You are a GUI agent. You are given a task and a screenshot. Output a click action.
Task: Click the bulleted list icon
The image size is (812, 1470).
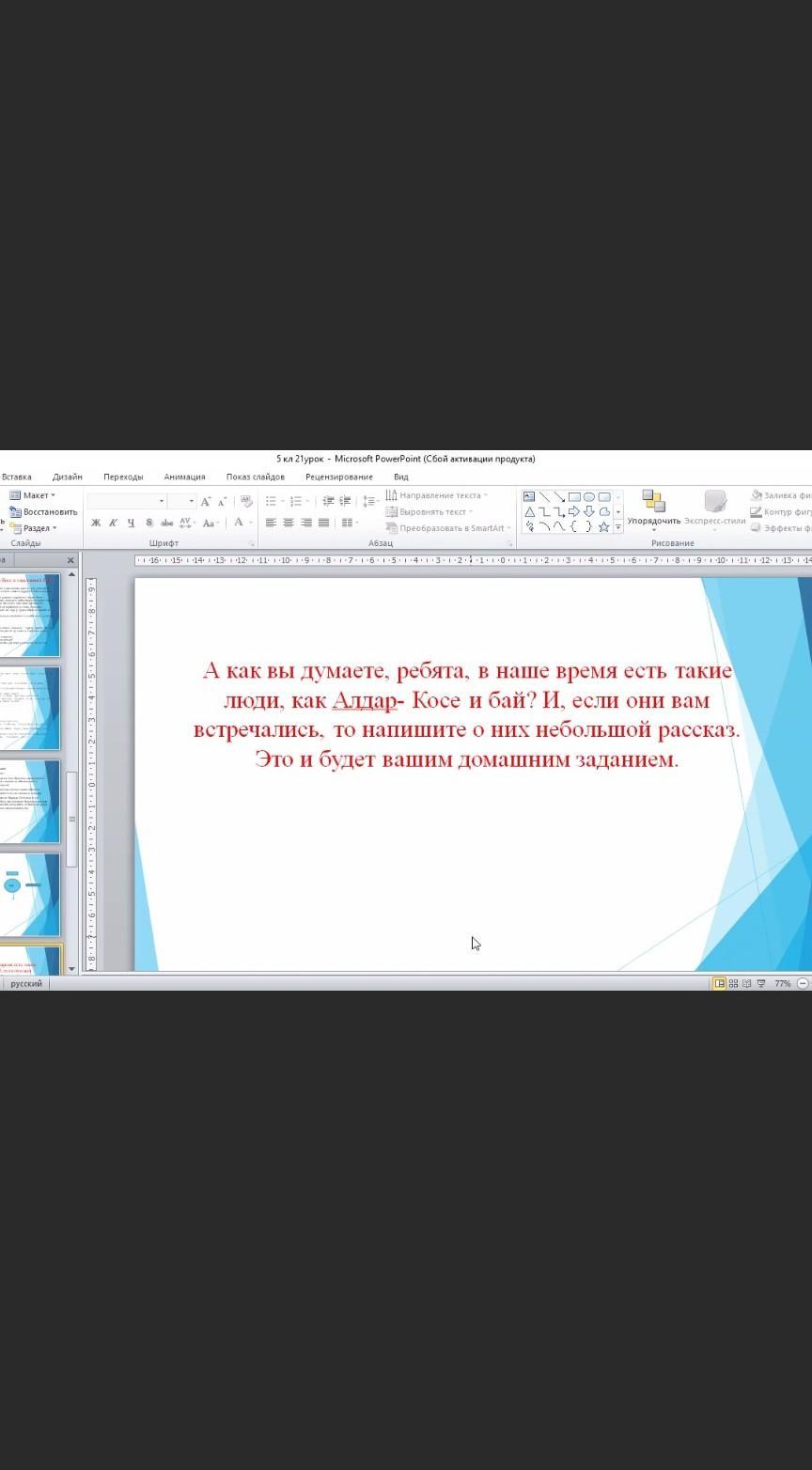click(x=271, y=501)
